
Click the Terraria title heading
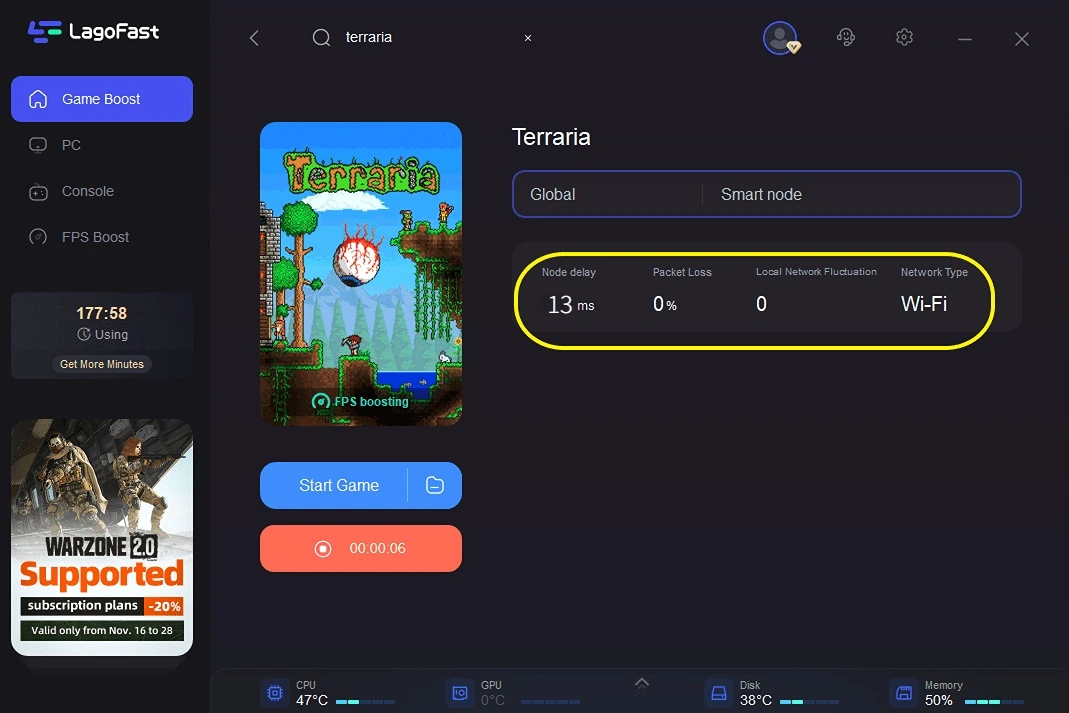[551, 137]
